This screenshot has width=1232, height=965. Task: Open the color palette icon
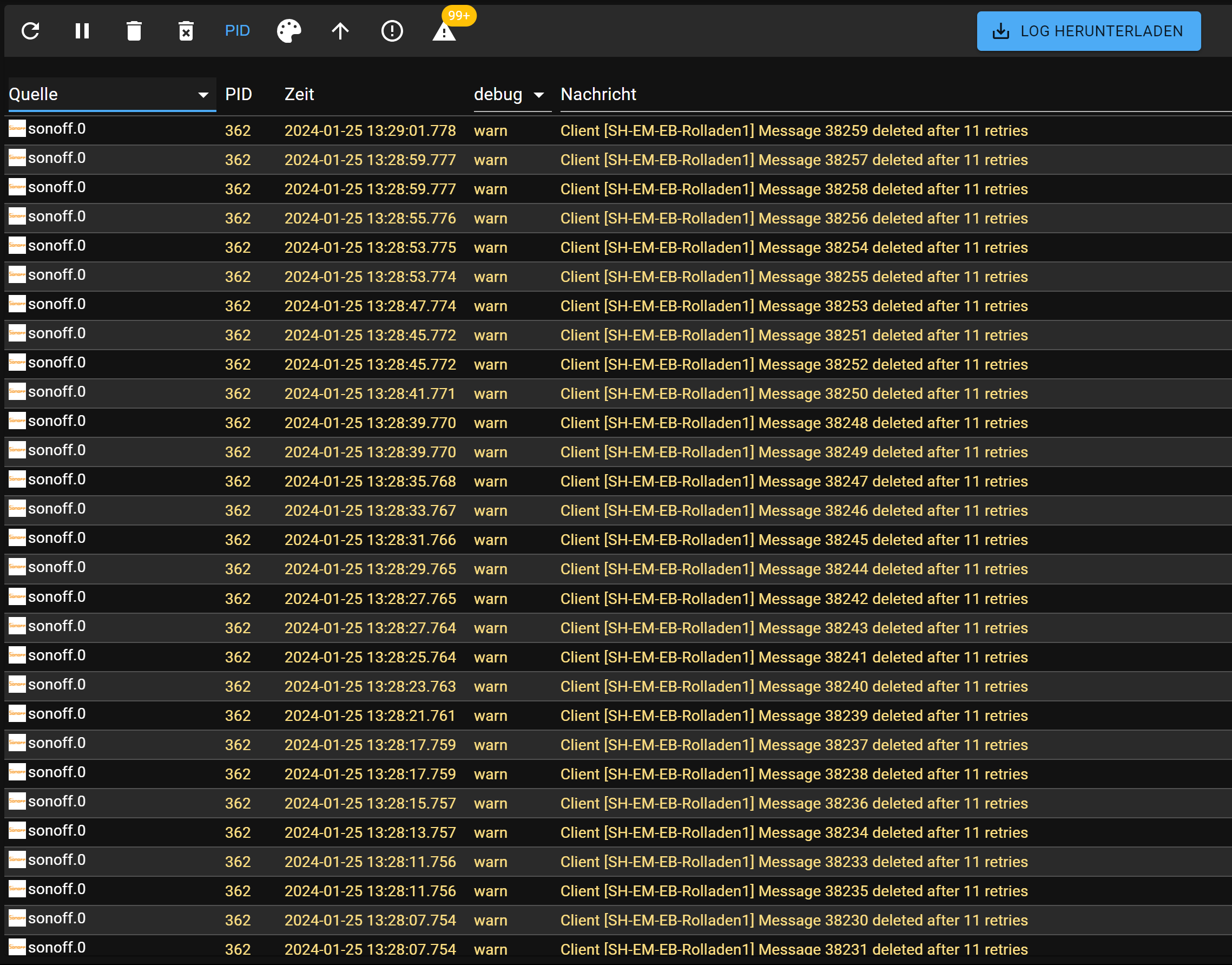[x=289, y=31]
